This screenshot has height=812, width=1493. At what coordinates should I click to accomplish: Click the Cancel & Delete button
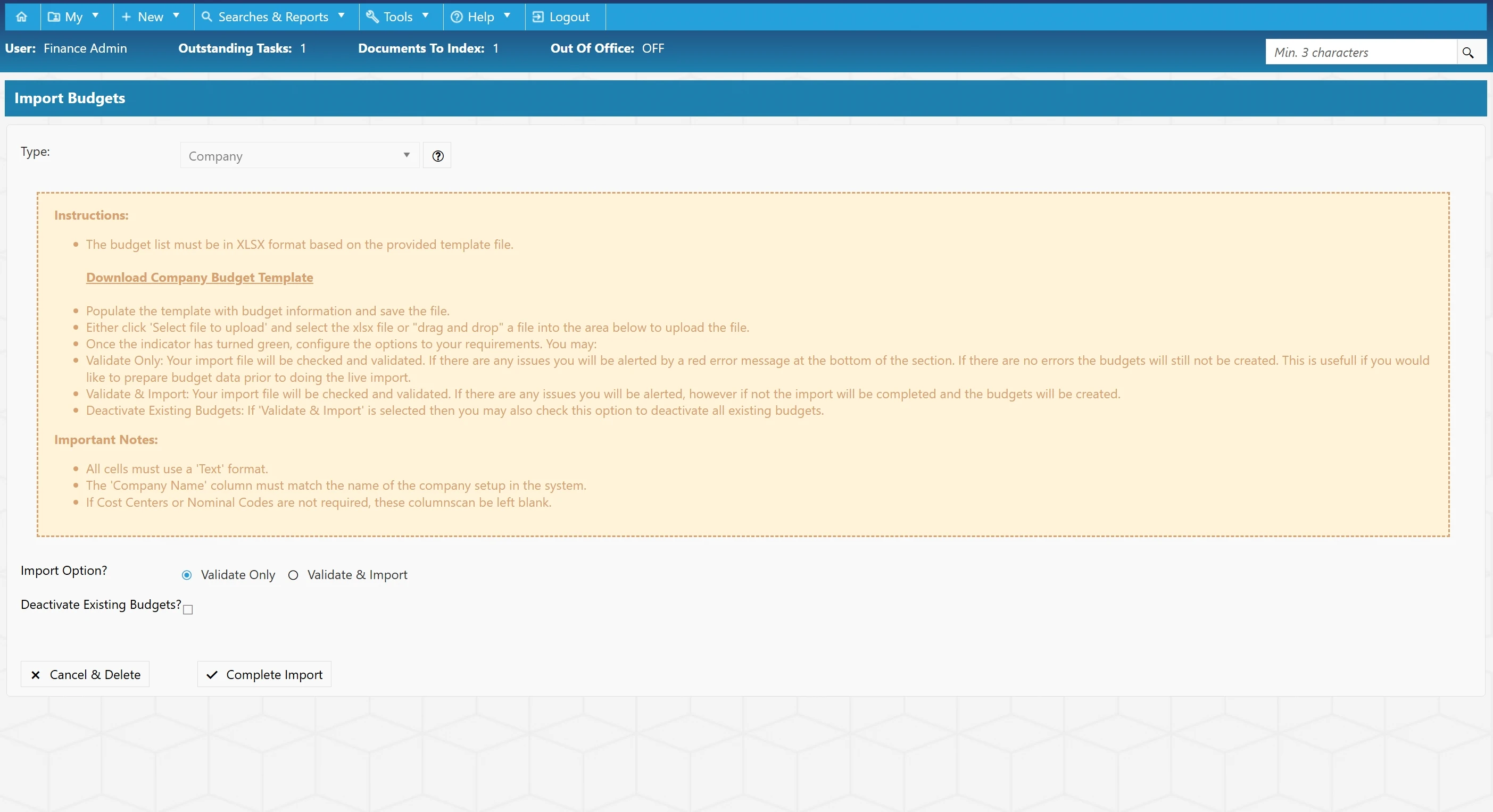tap(85, 674)
